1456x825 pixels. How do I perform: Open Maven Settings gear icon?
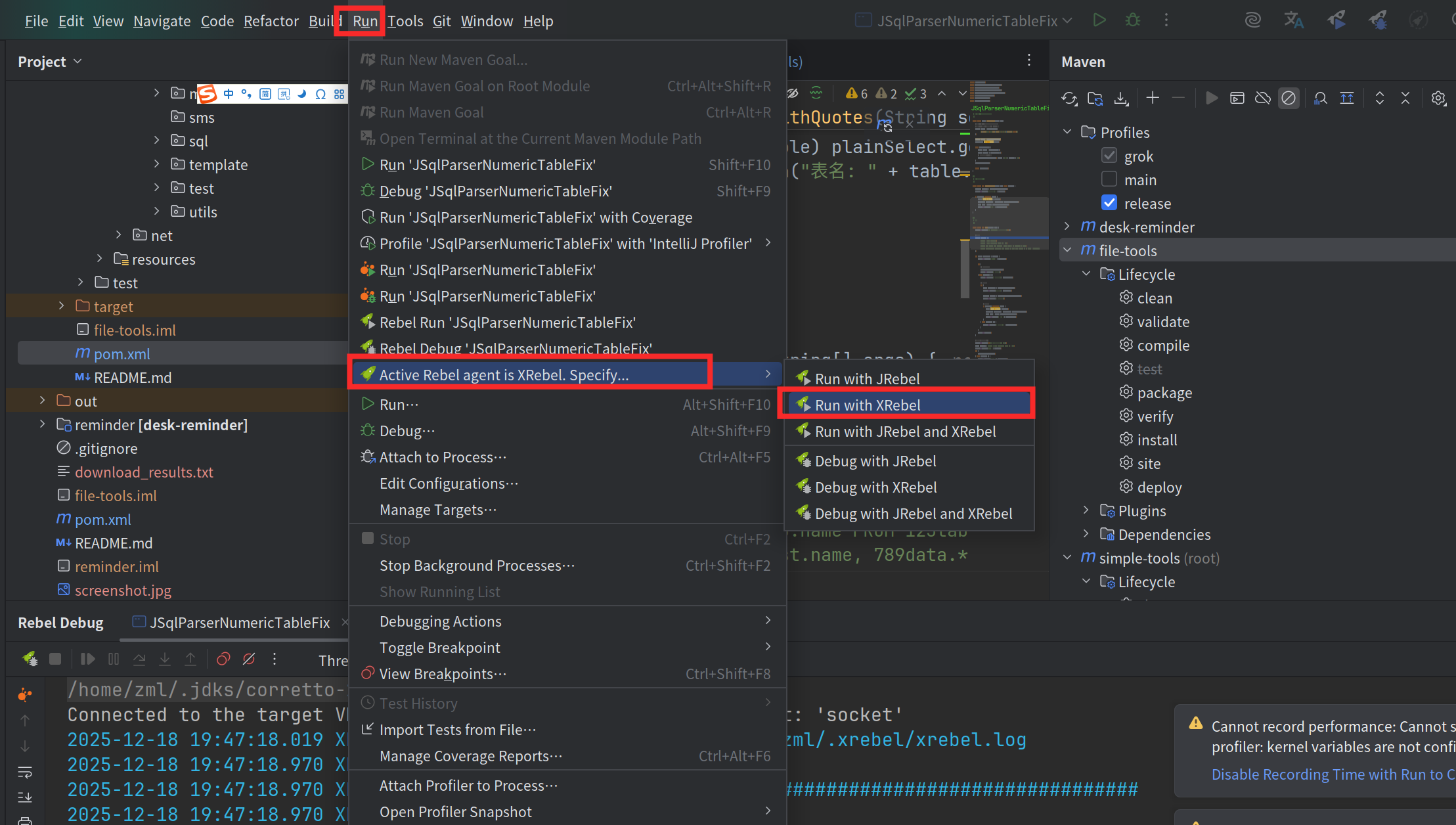1438,99
